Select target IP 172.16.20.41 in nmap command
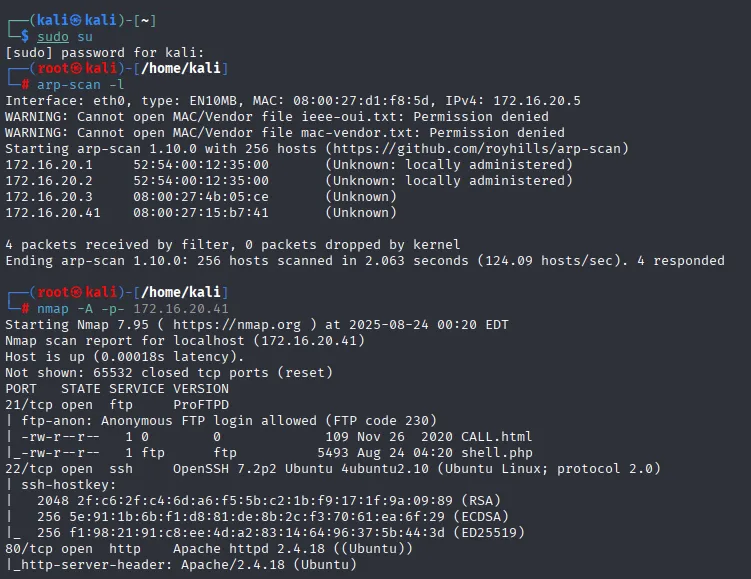751x579 pixels. pyautogui.click(x=181, y=309)
